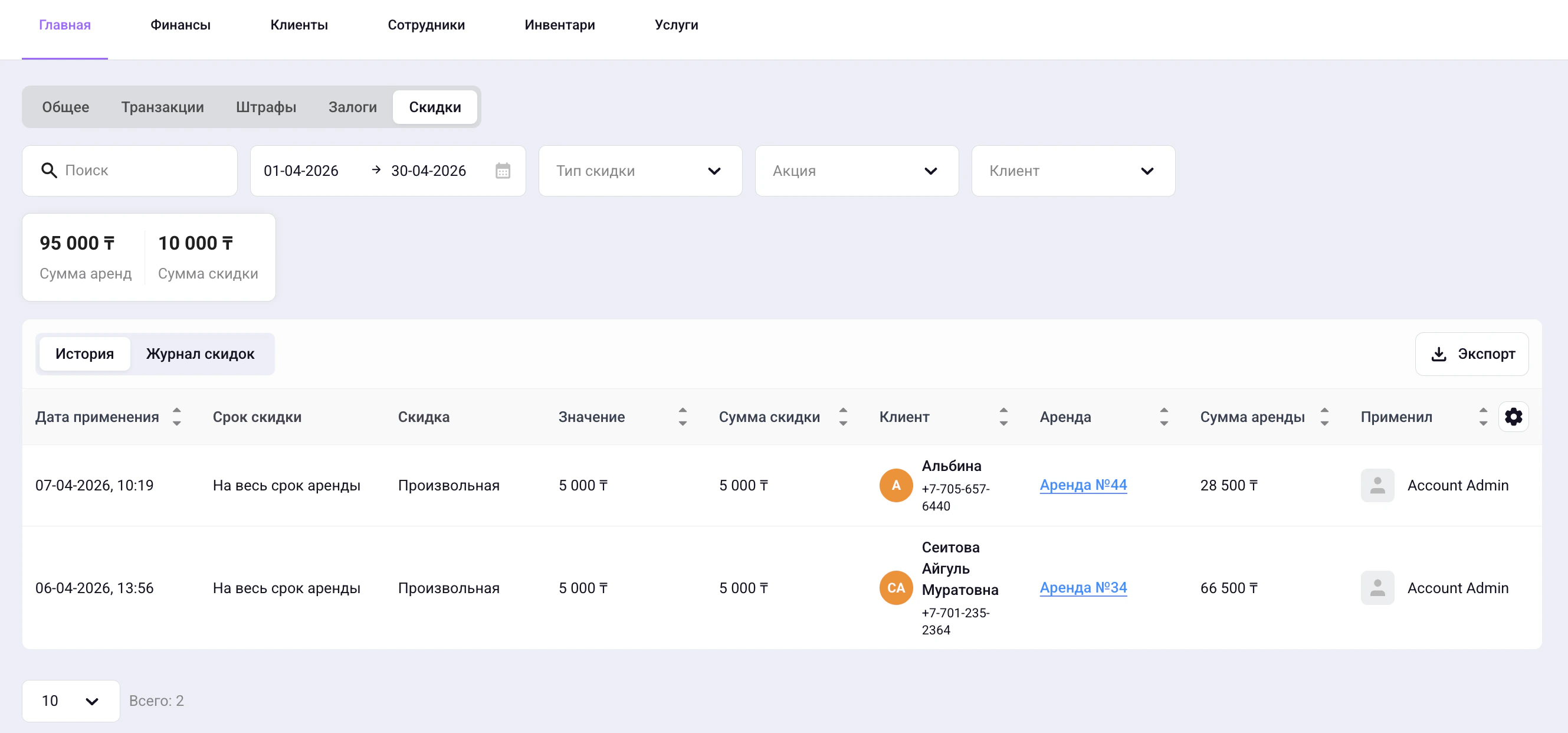This screenshot has height=733, width=1568.
Task: Click the calendar icon in date range
Action: 502,171
